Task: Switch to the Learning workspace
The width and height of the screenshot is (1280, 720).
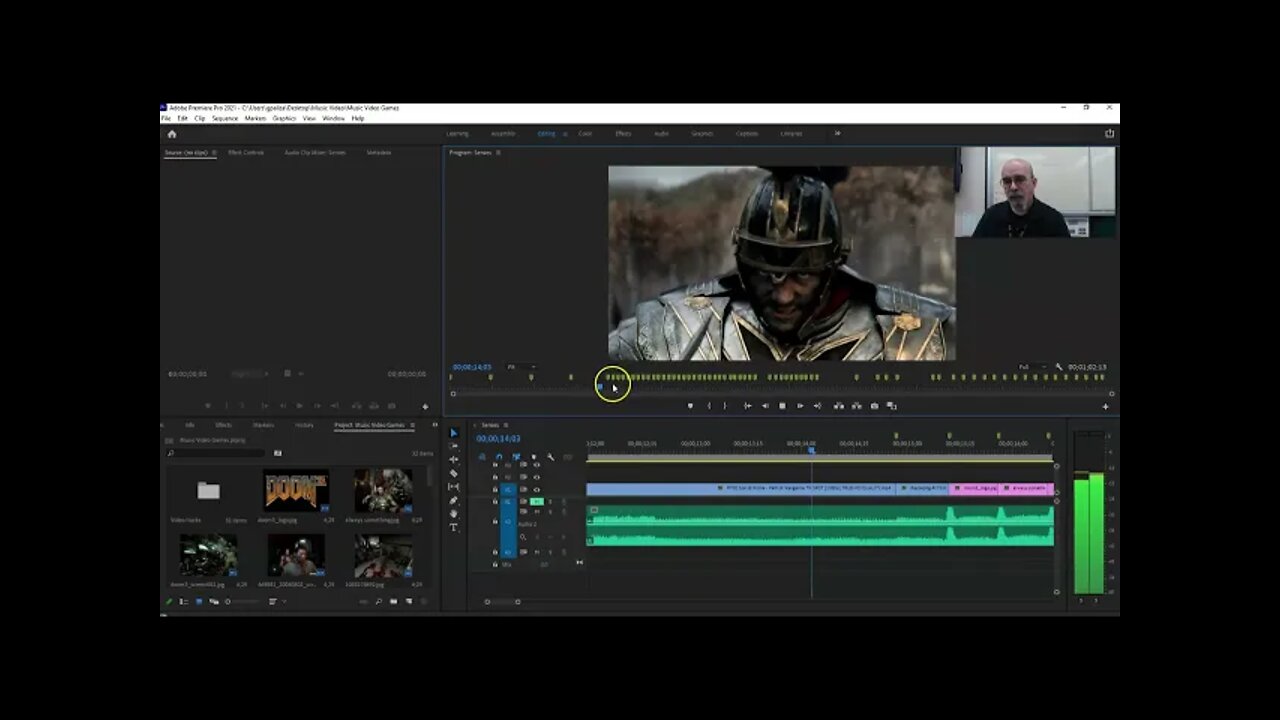Action: tap(457, 133)
